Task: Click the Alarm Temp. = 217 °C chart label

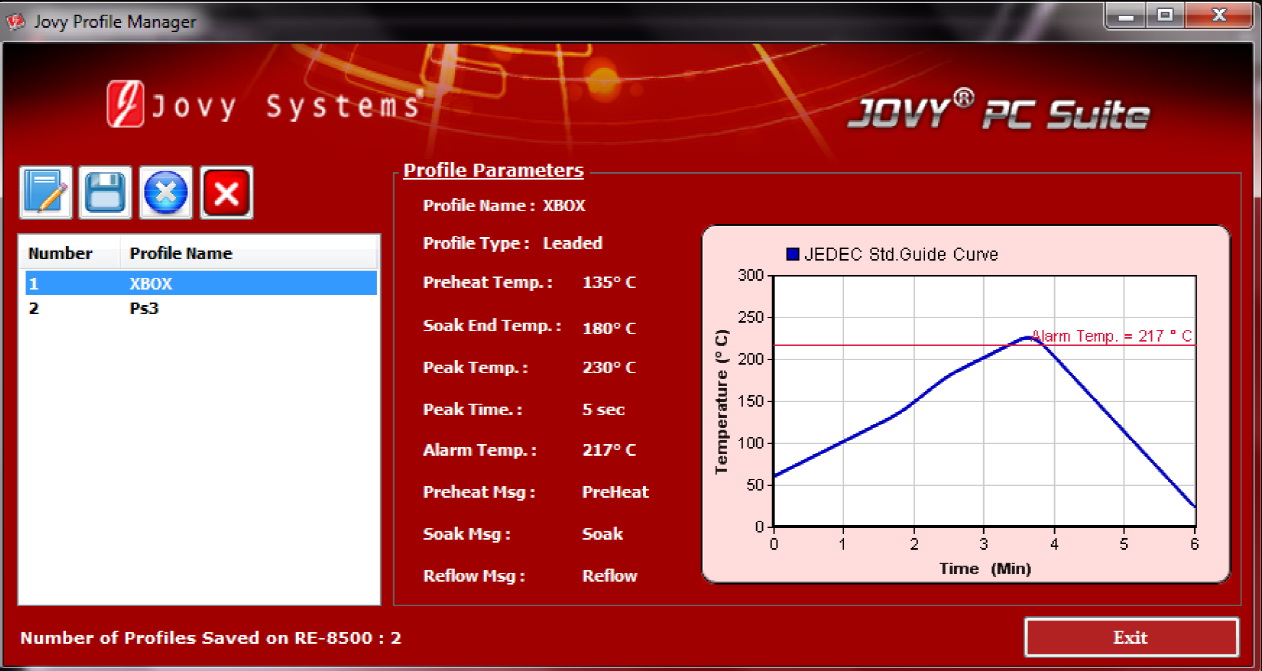Action: (1111, 336)
